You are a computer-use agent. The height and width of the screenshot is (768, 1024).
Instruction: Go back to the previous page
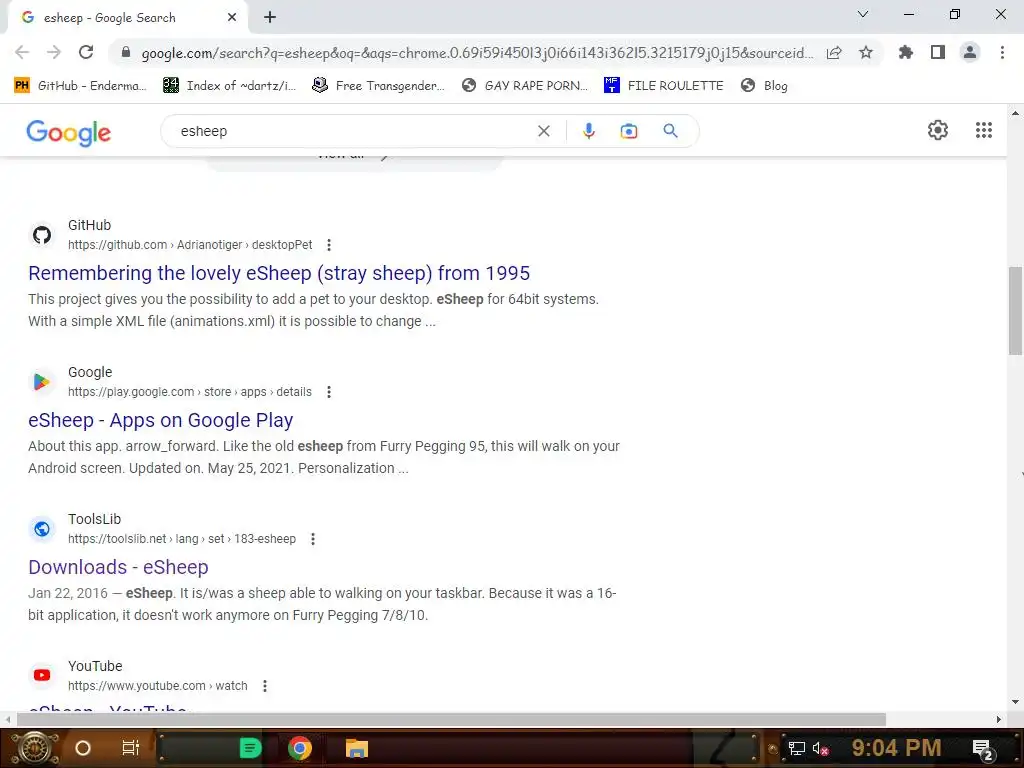[22, 52]
